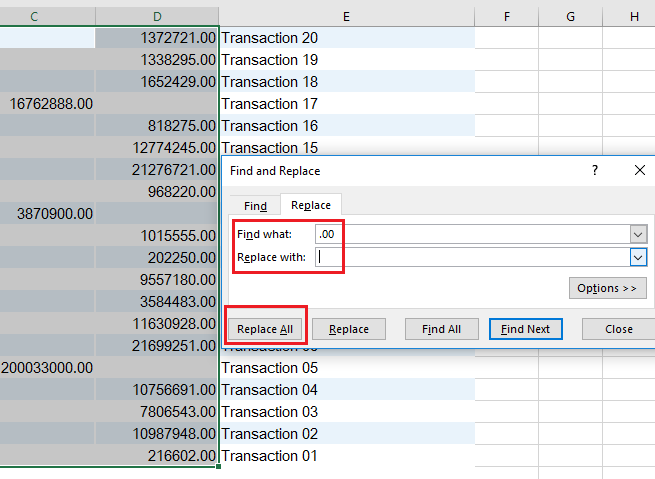Screen dimensions: 655x479
Task: Select column D header
Action: point(157,16)
